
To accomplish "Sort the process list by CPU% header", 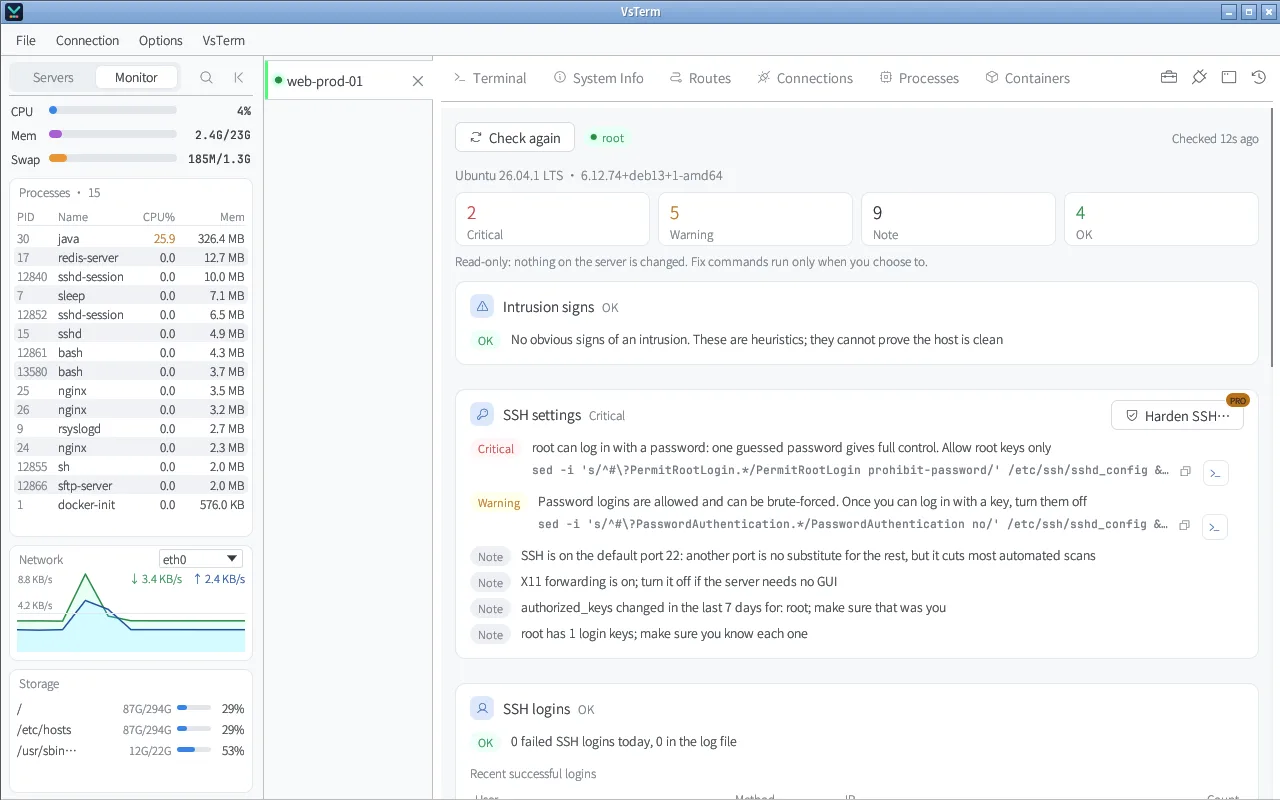I will pos(158,217).
